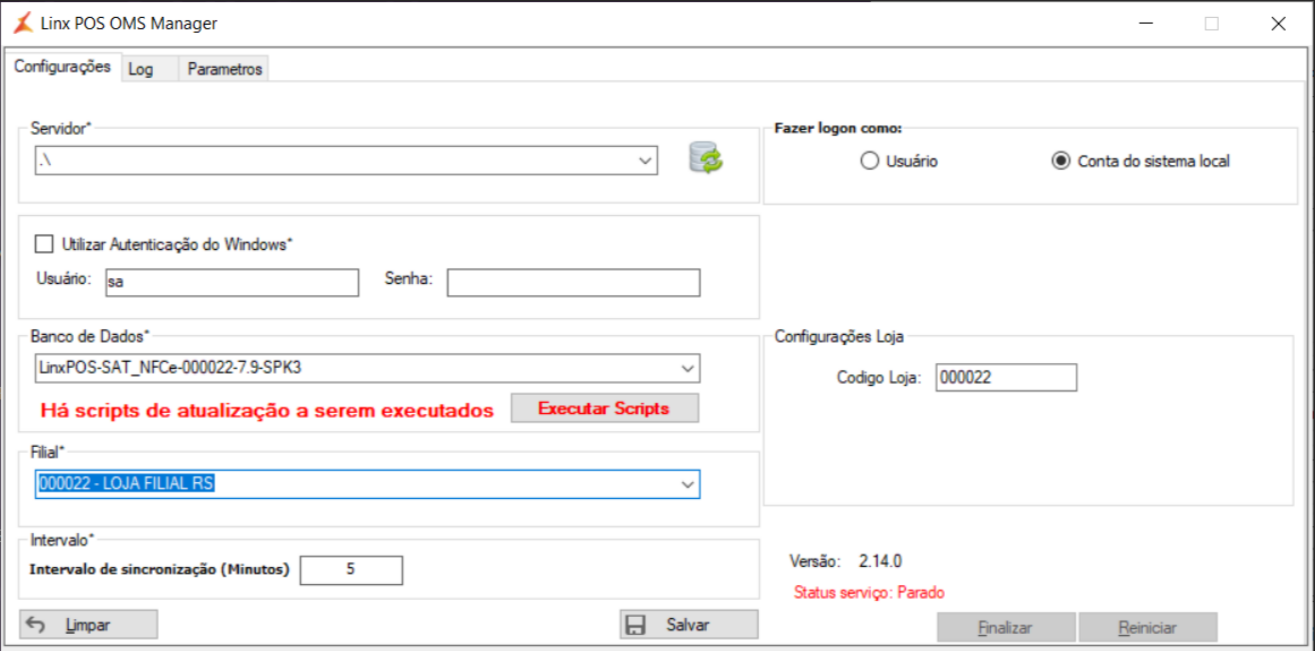
Task: Focus the Usuário text field
Action: (x=231, y=283)
